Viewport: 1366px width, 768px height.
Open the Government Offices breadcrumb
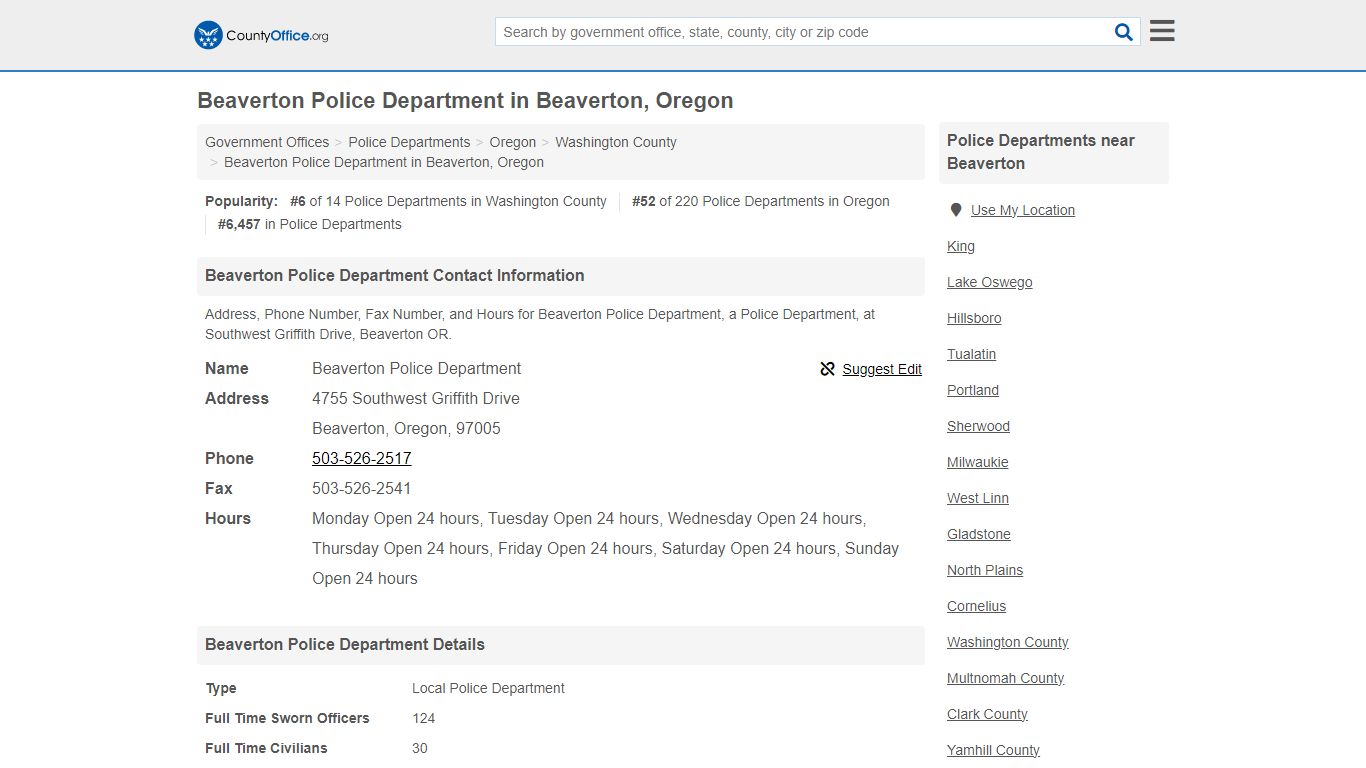click(x=267, y=142)
